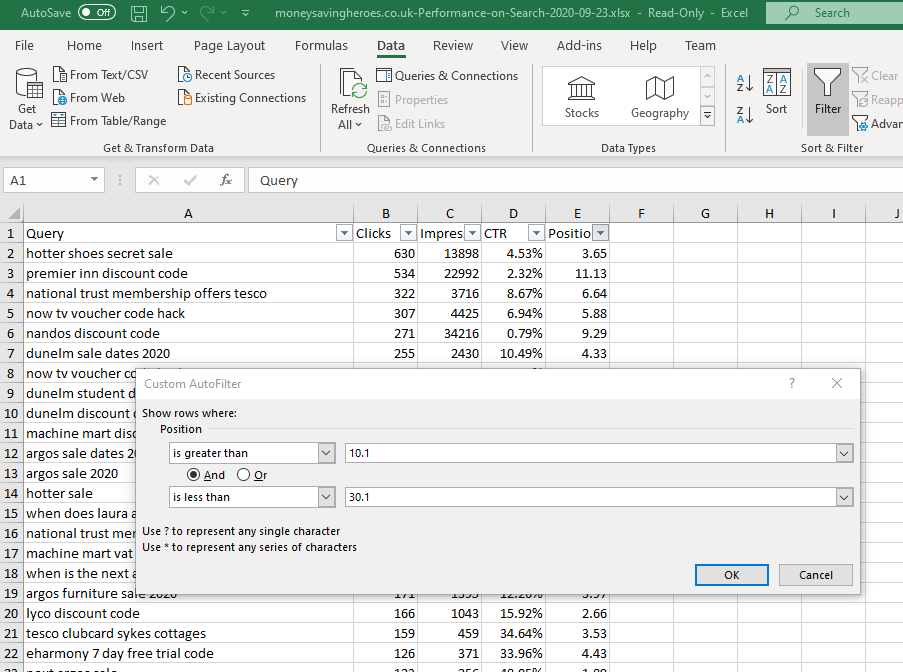This screenshot has width=903, height=672.
Task: Click the Search box in title bar
Action: pos(834,13)
